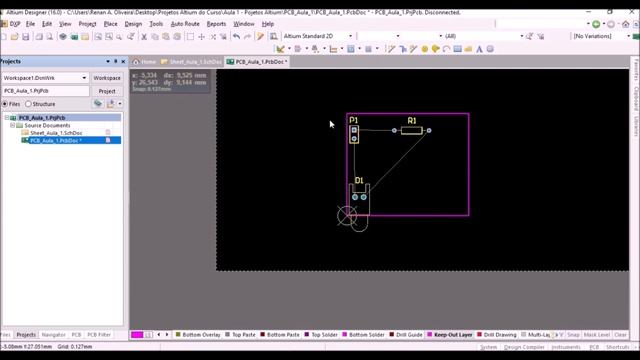Expand the routing tool dropdown arrow

pos(289,49)
